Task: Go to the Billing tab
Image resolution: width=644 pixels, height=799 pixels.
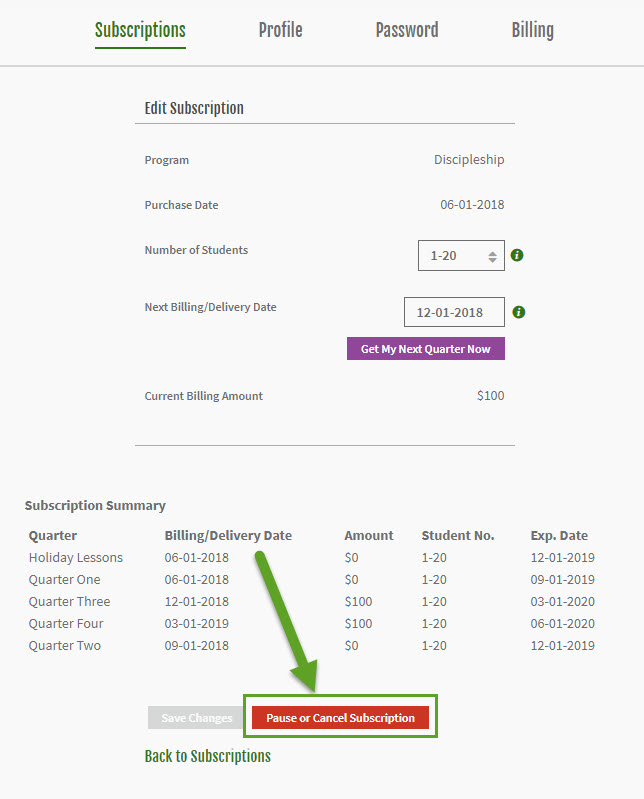Action: coord(532,30)
